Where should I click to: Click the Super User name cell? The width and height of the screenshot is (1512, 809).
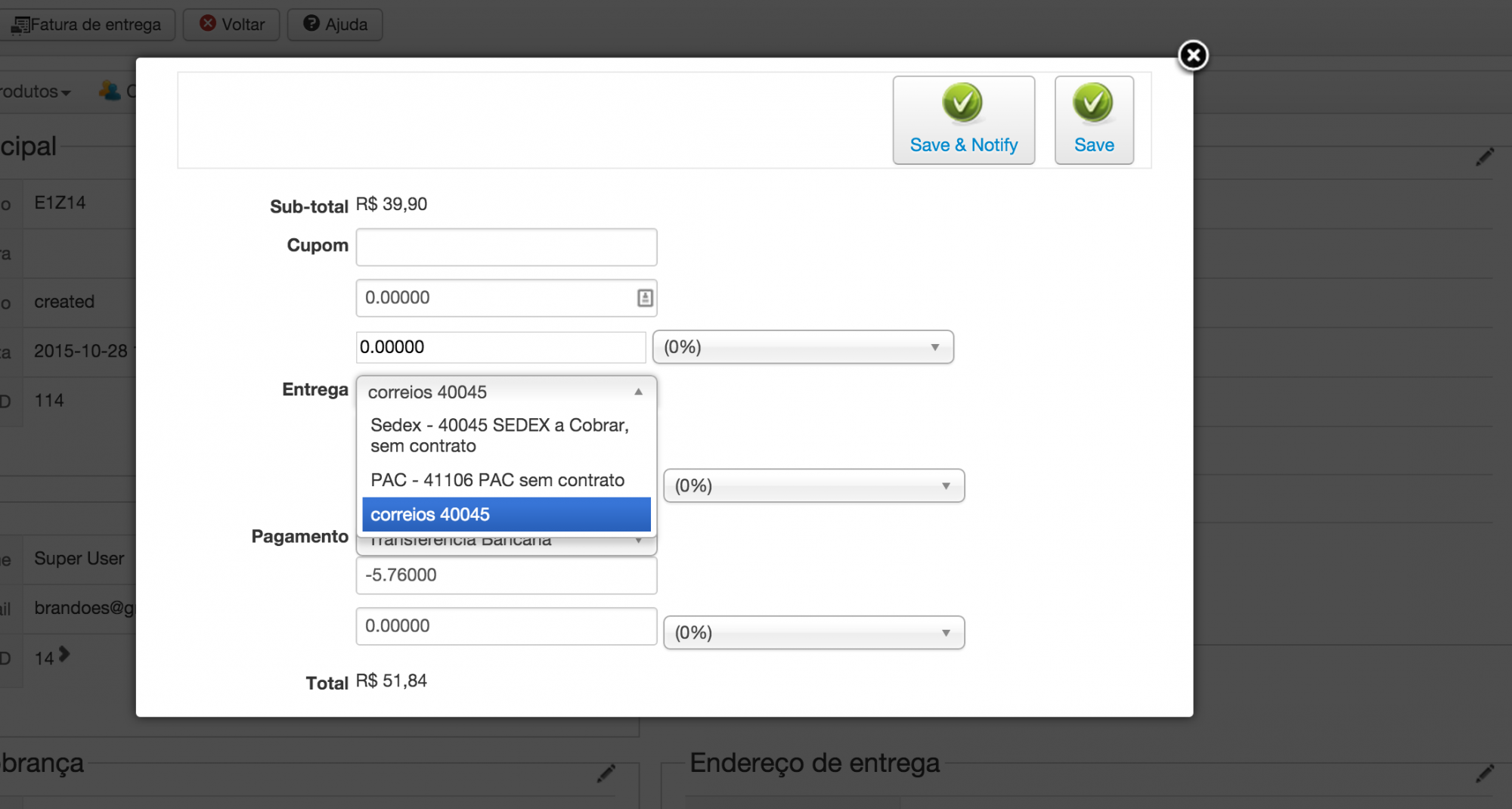[x=79, y=559]
